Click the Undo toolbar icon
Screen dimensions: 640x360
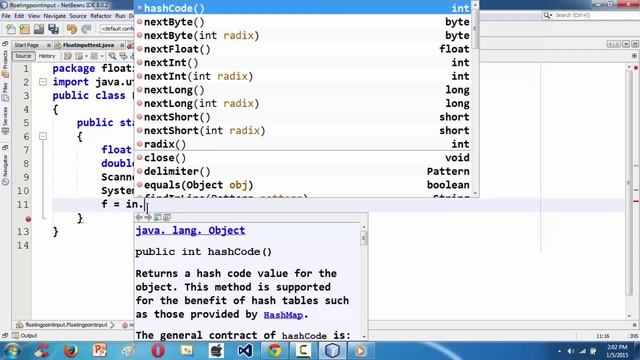pos(72,29)
